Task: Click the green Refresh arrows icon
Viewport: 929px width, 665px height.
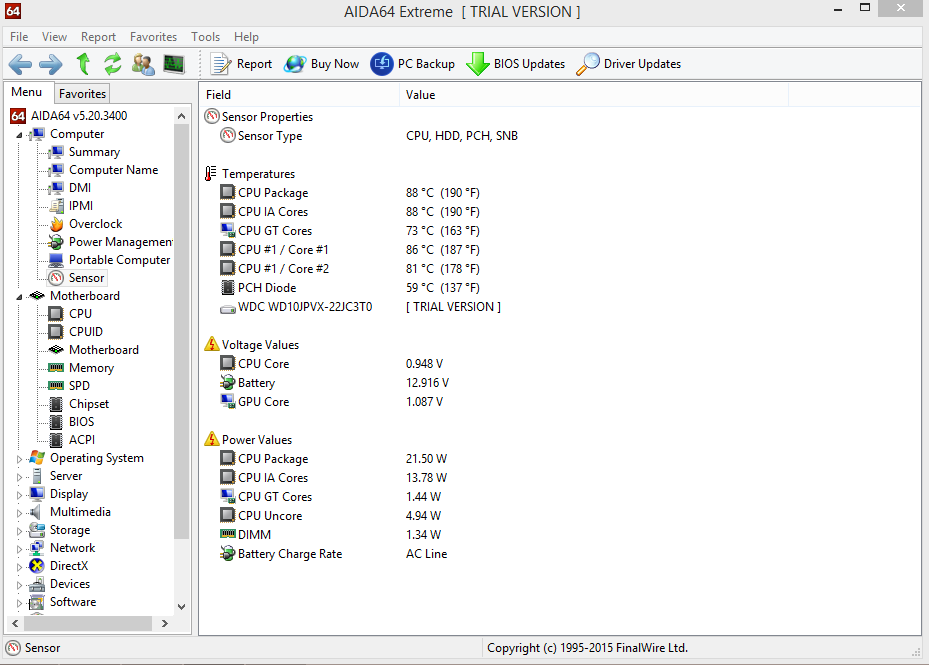Action: (x=112, y=64)
